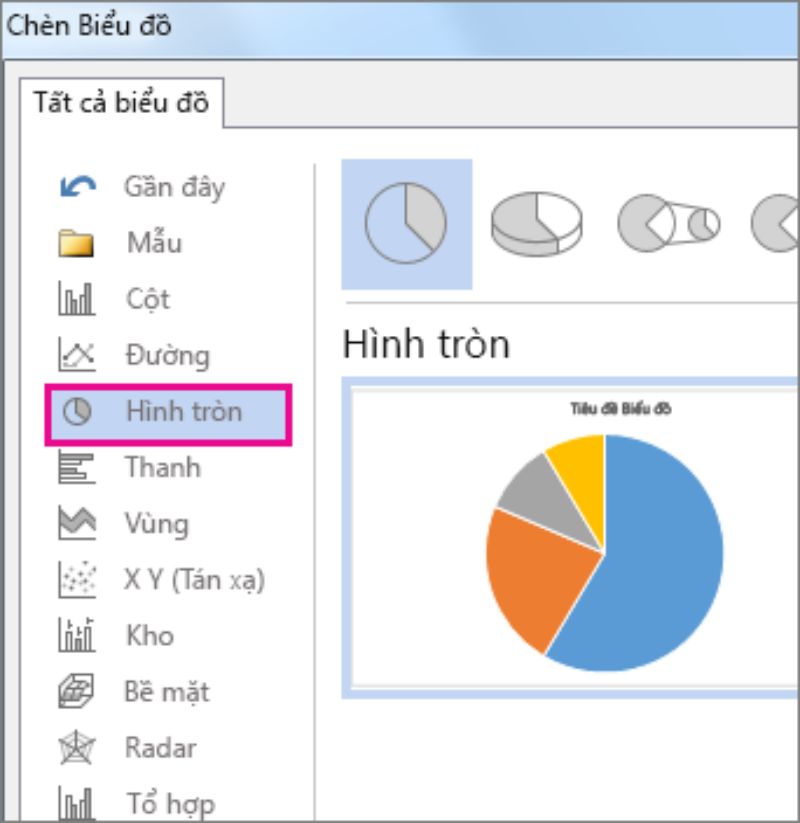Viewport: 800px width, 823px height.
Task: Select the flat 2-D pie subtype
Action: click(406, 224)
